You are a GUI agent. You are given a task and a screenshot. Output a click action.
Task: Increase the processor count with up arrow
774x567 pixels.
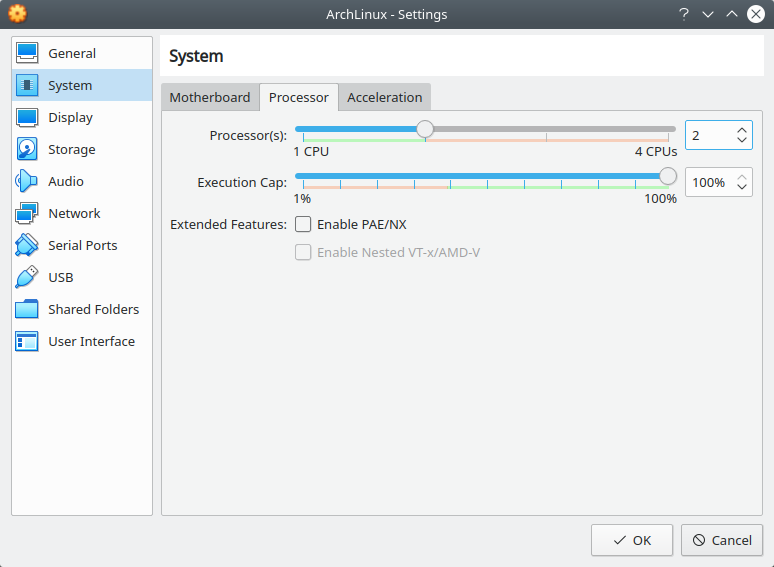741,131
